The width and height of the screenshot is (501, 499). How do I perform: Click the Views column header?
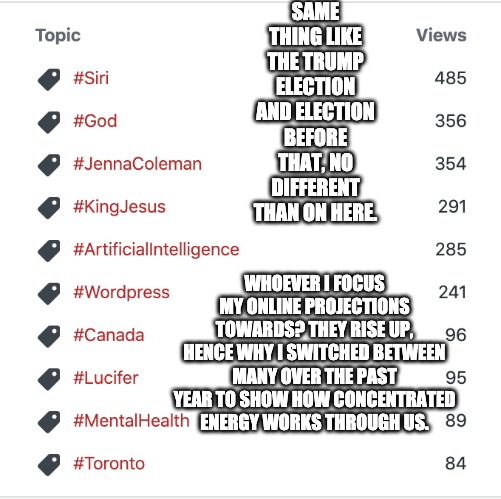(441, 35)
